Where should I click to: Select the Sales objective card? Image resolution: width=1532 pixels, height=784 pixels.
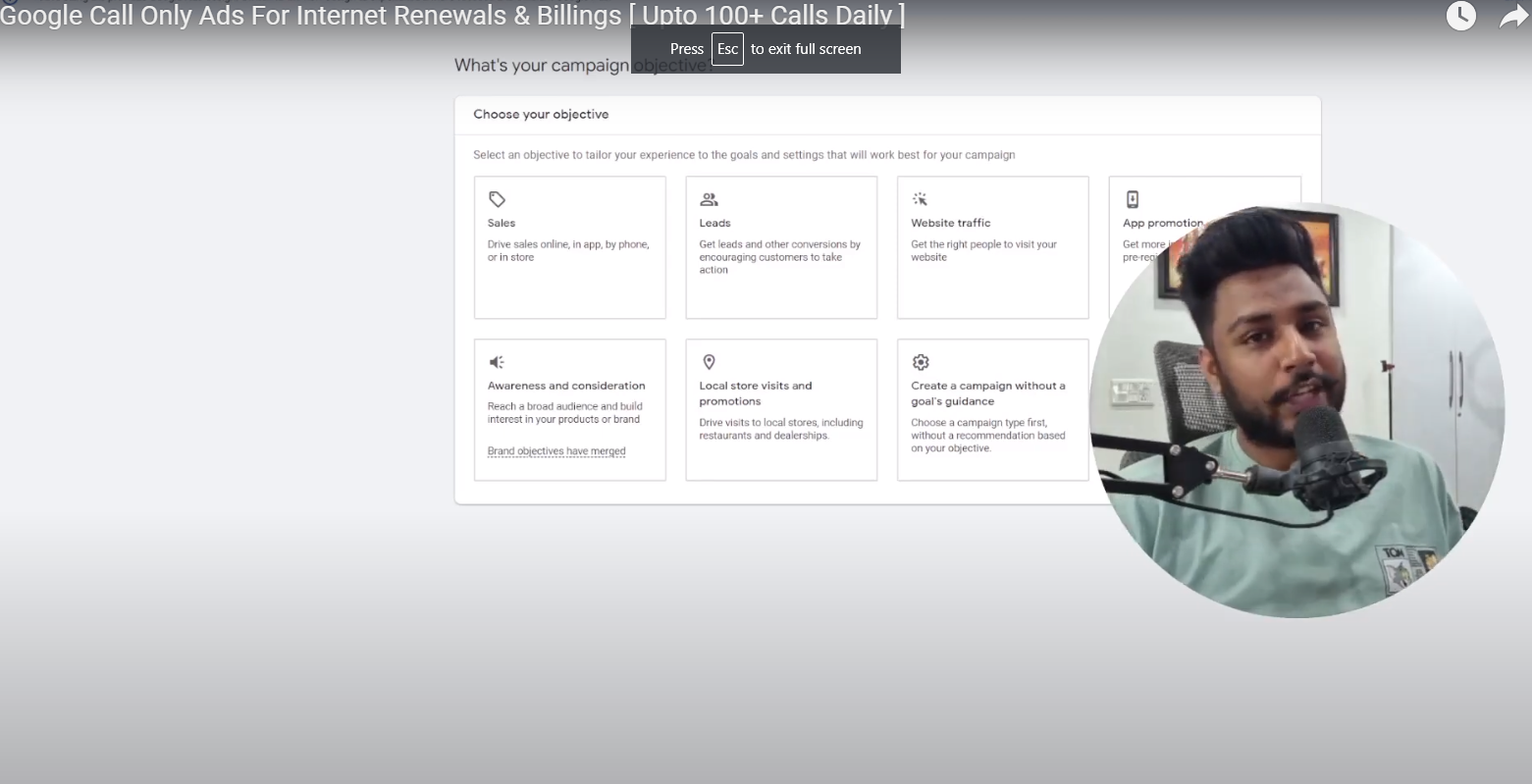(x=569, y=247)
